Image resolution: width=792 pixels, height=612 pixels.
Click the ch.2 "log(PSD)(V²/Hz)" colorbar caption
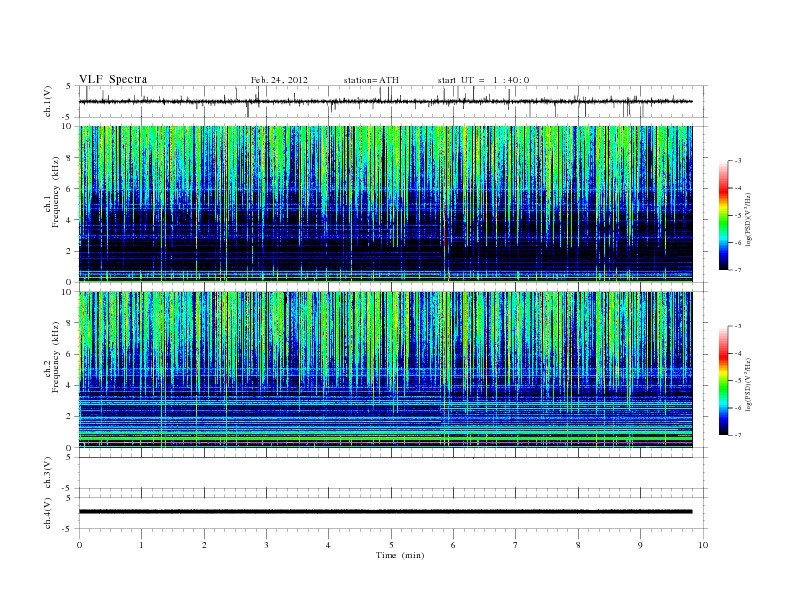[x=748, y=384]
